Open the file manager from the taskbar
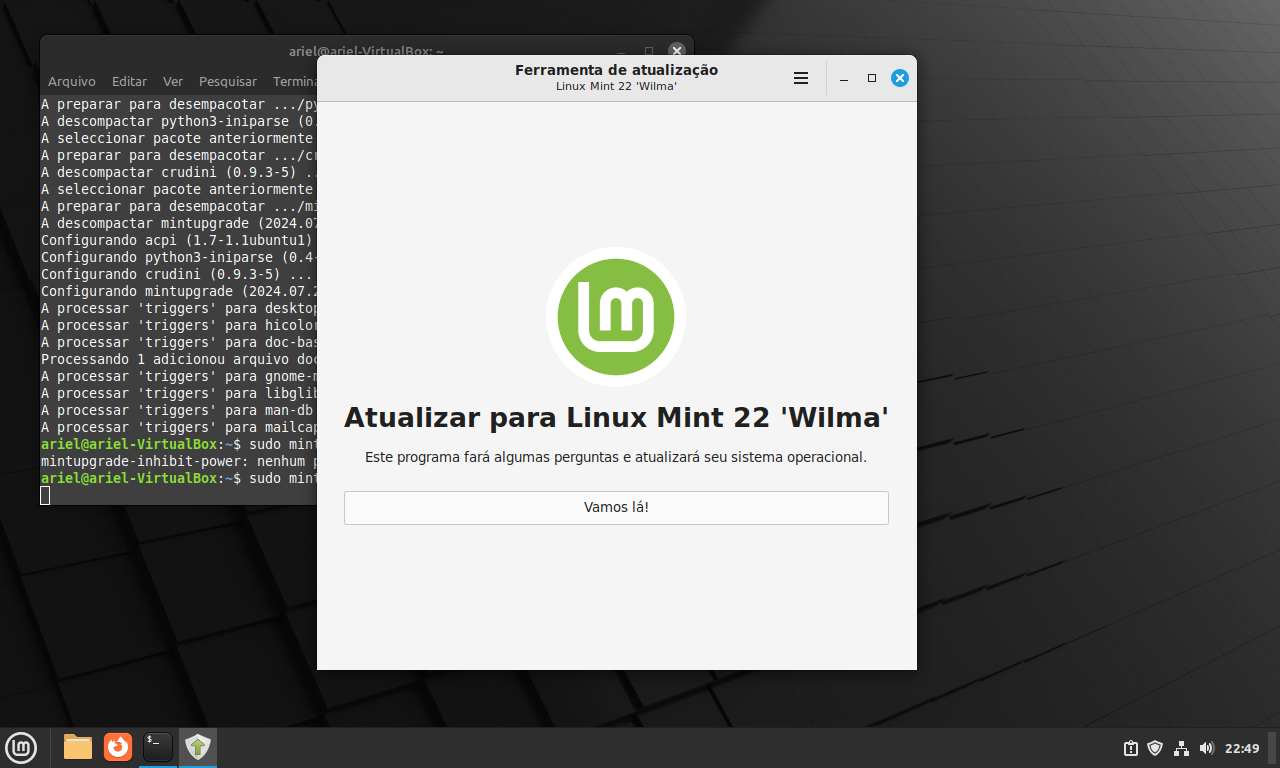The width and height of the screenshot is (1280, 768). 76,747
